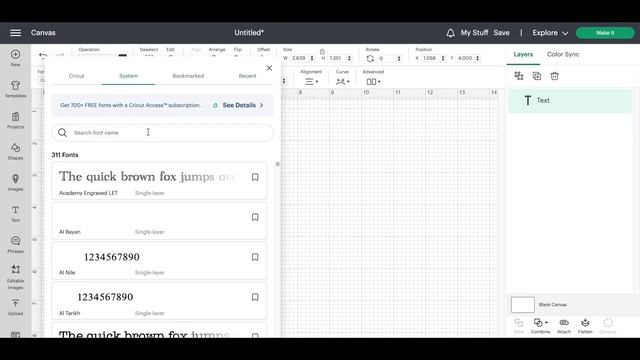Viewport: 640px width, 360px height.
Task: Switch to the Color Sync tab
Action: (563, 54)
